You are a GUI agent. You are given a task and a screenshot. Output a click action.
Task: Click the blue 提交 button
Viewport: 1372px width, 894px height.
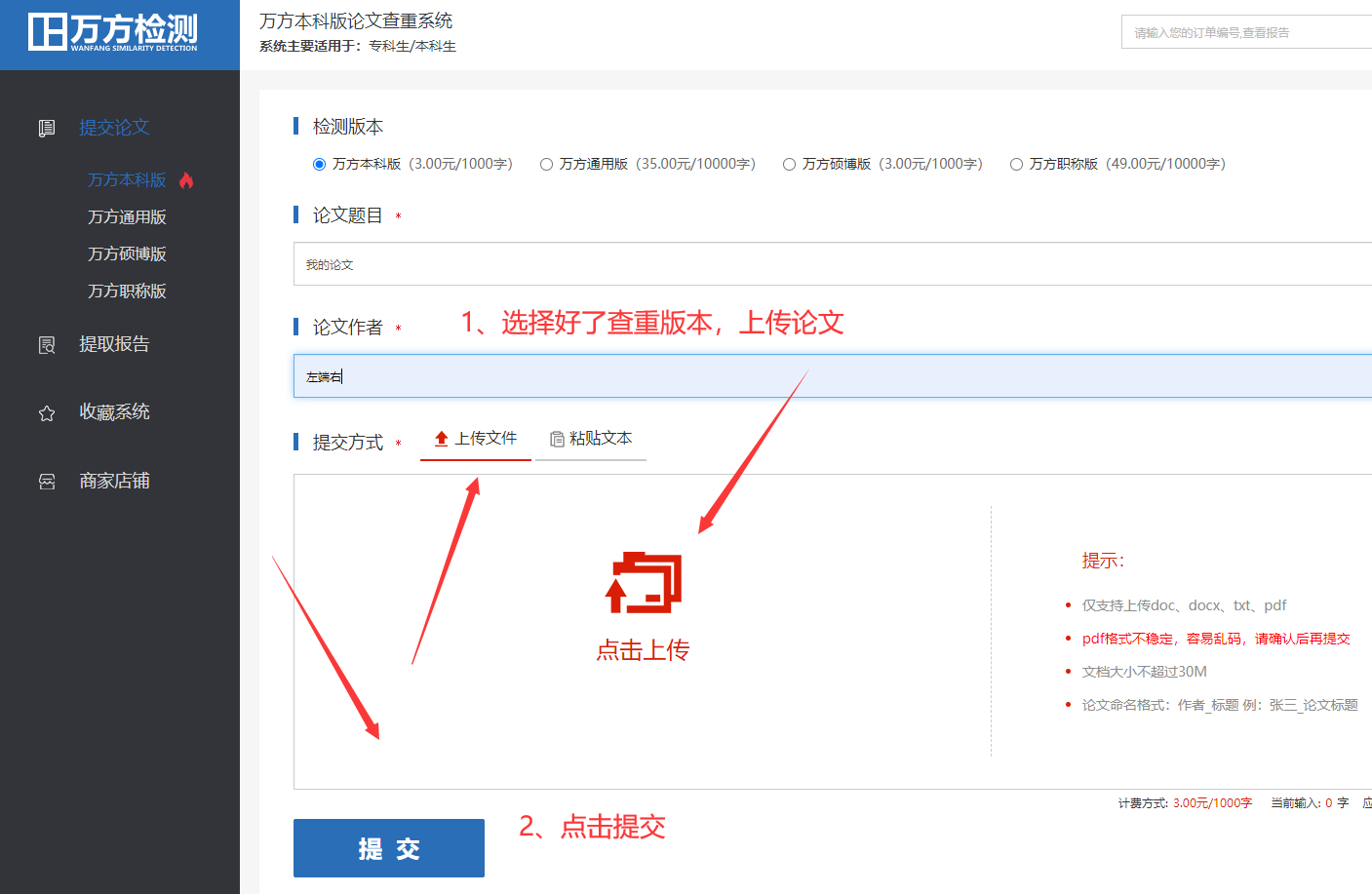(x=389, y=848)
